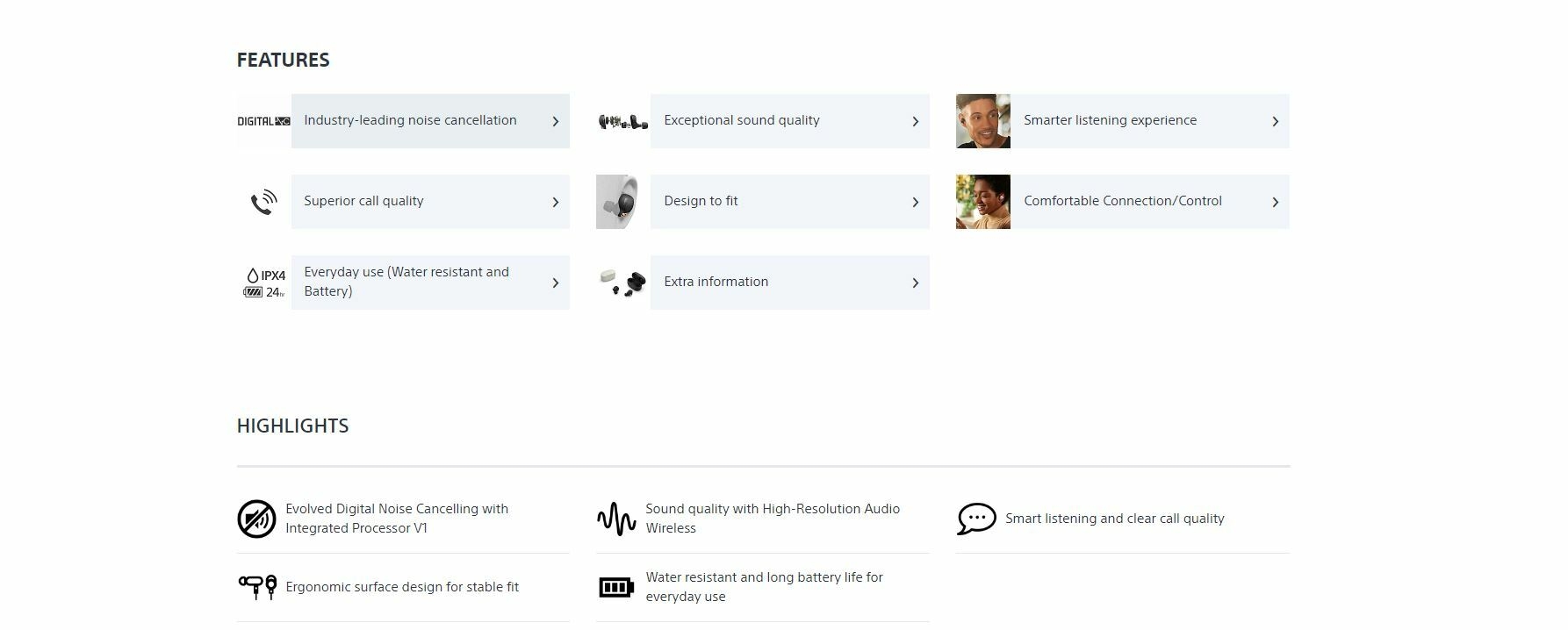
Task: Expand Industry-leading noise cancellation chevron
Action: pos(555,121)
